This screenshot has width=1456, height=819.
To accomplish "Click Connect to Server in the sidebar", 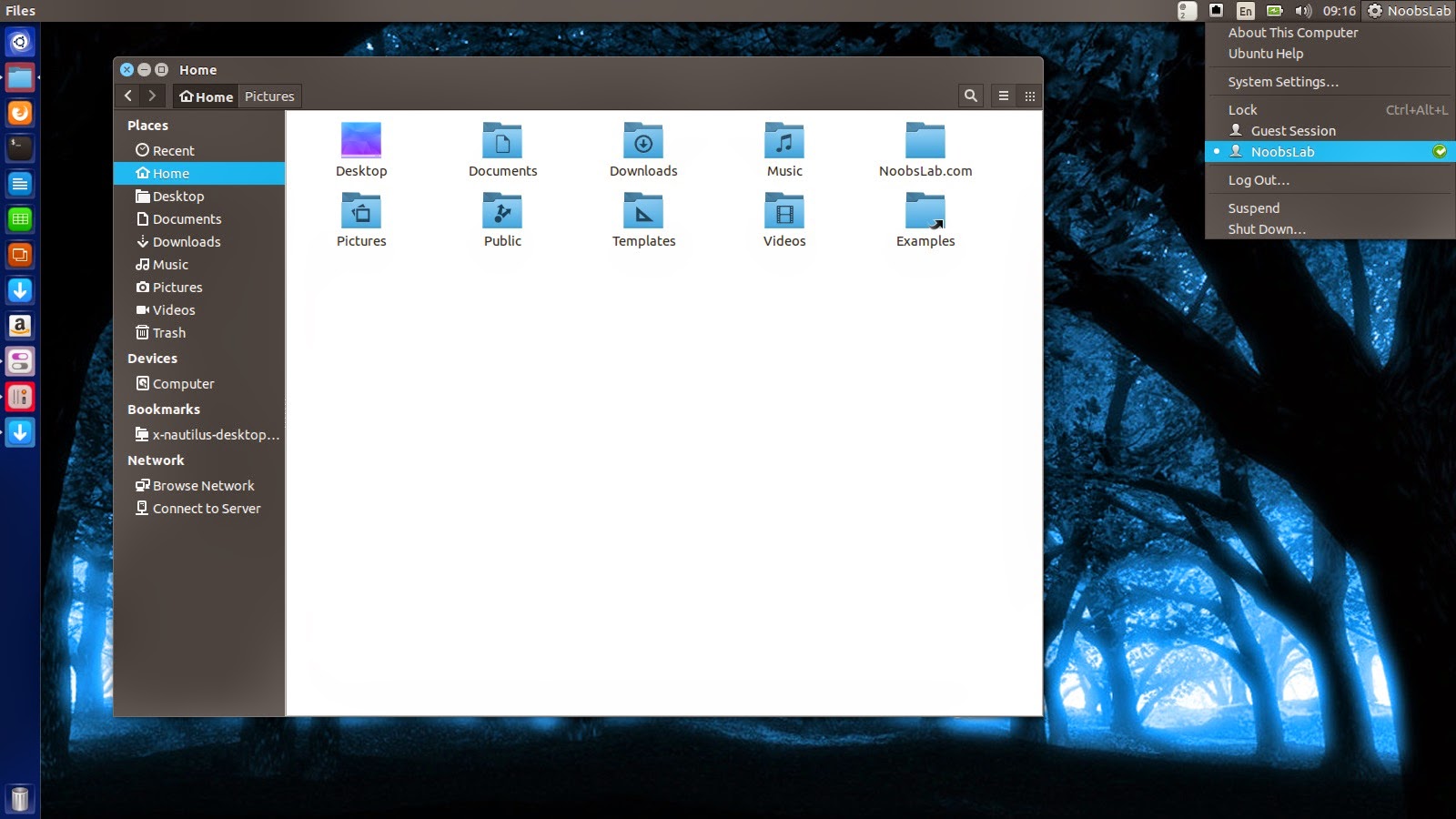I will (x=199, y=508).
